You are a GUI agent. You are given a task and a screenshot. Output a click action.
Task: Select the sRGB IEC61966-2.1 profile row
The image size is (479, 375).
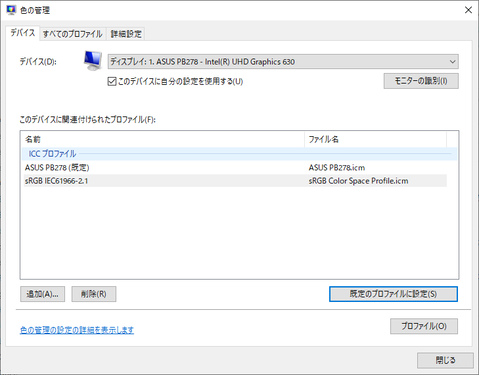coord(235,181)
